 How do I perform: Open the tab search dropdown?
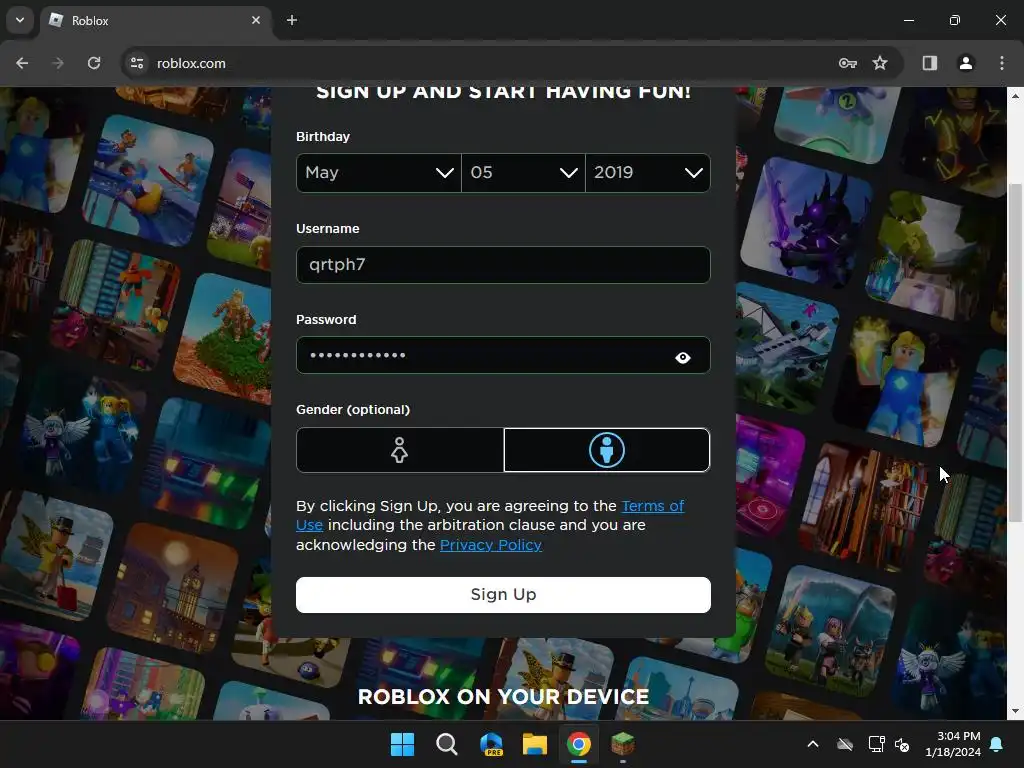click(x=20, y=20)
